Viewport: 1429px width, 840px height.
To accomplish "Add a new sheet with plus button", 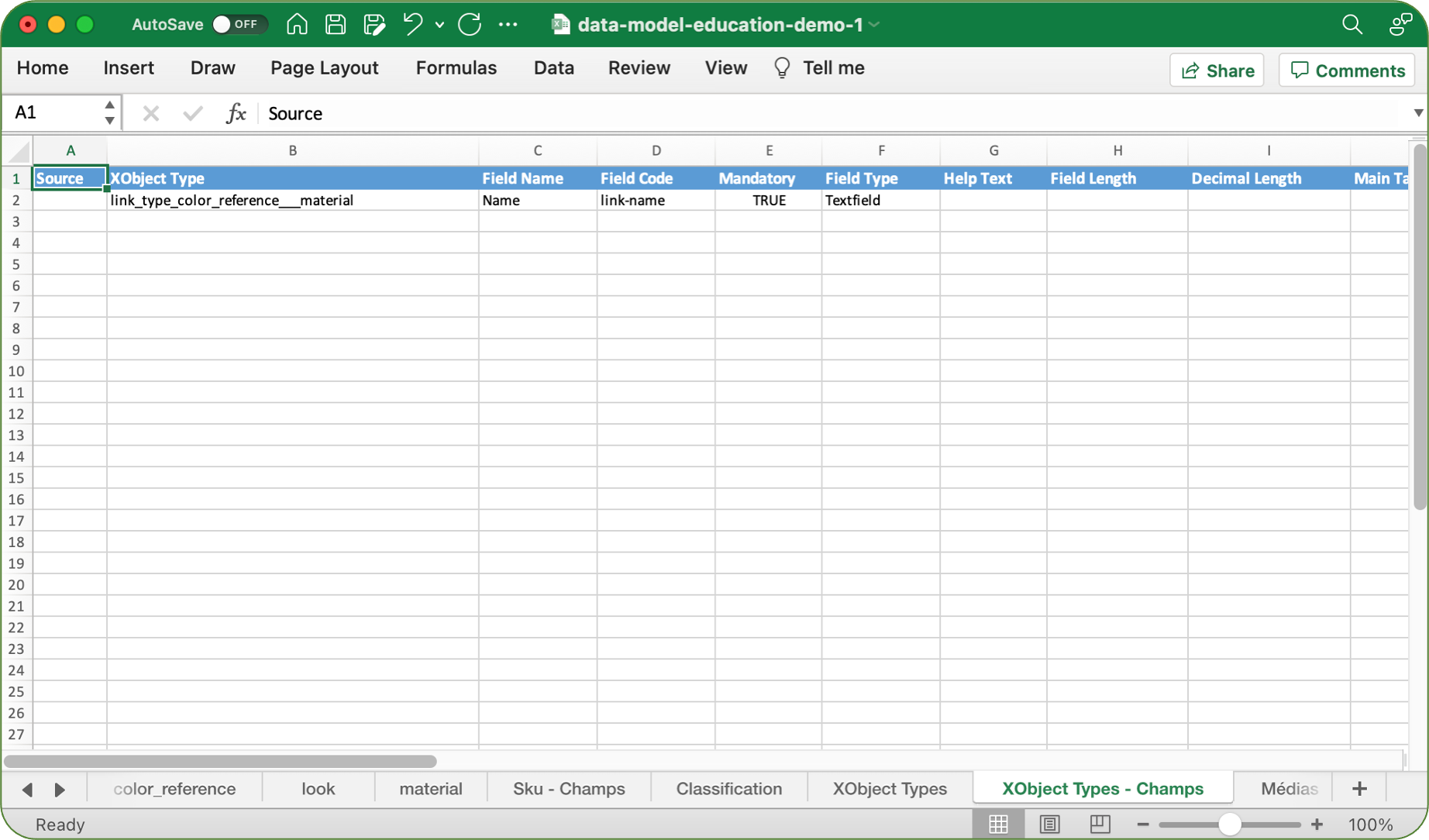I will coord(1359,789).
